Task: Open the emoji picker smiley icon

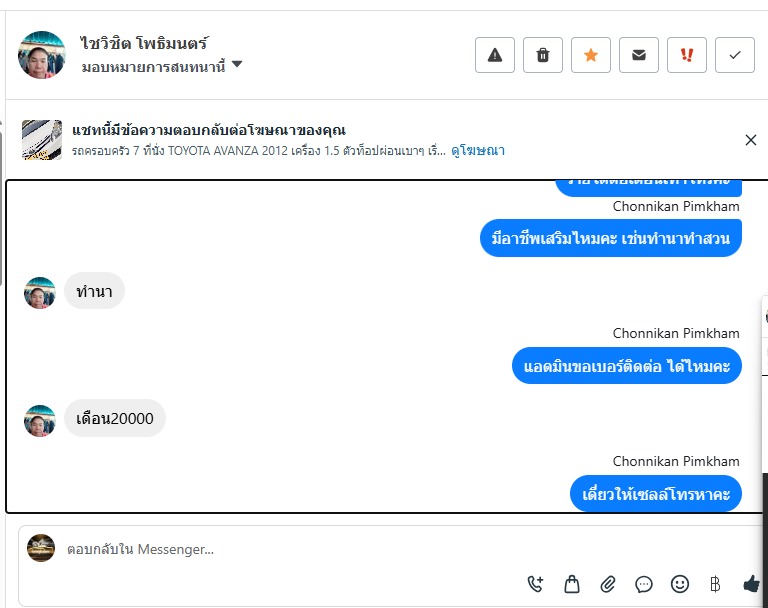Action: [680, 584]
